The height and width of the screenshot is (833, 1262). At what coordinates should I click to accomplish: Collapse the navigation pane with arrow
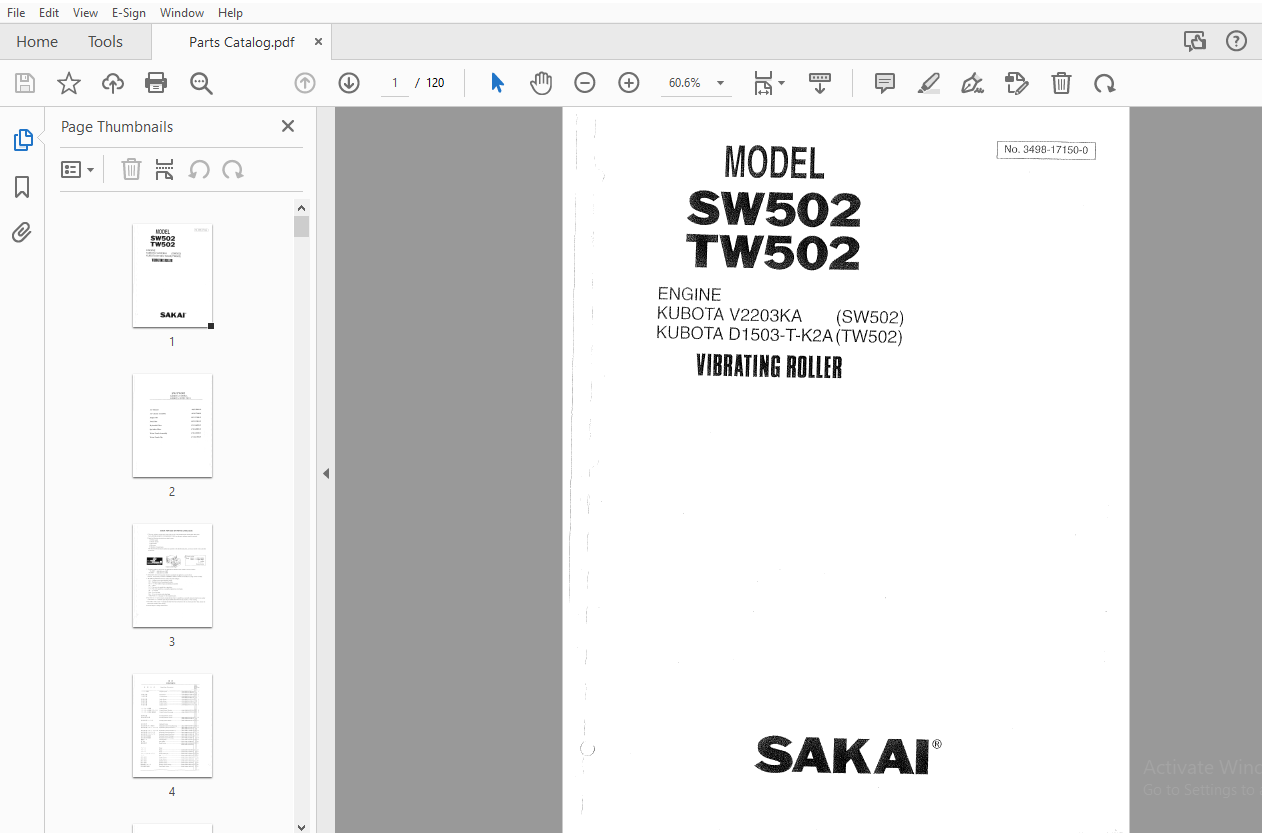pyautogui.click(x=326, y=474)
